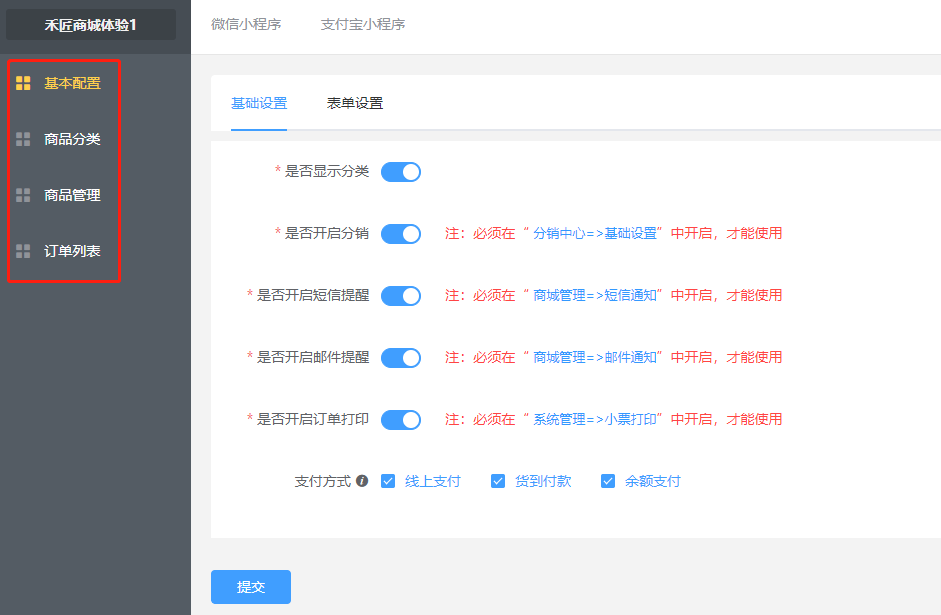Disable the 是否开启分销 switch
Screen dimensions: 941x615
point(401,234)
